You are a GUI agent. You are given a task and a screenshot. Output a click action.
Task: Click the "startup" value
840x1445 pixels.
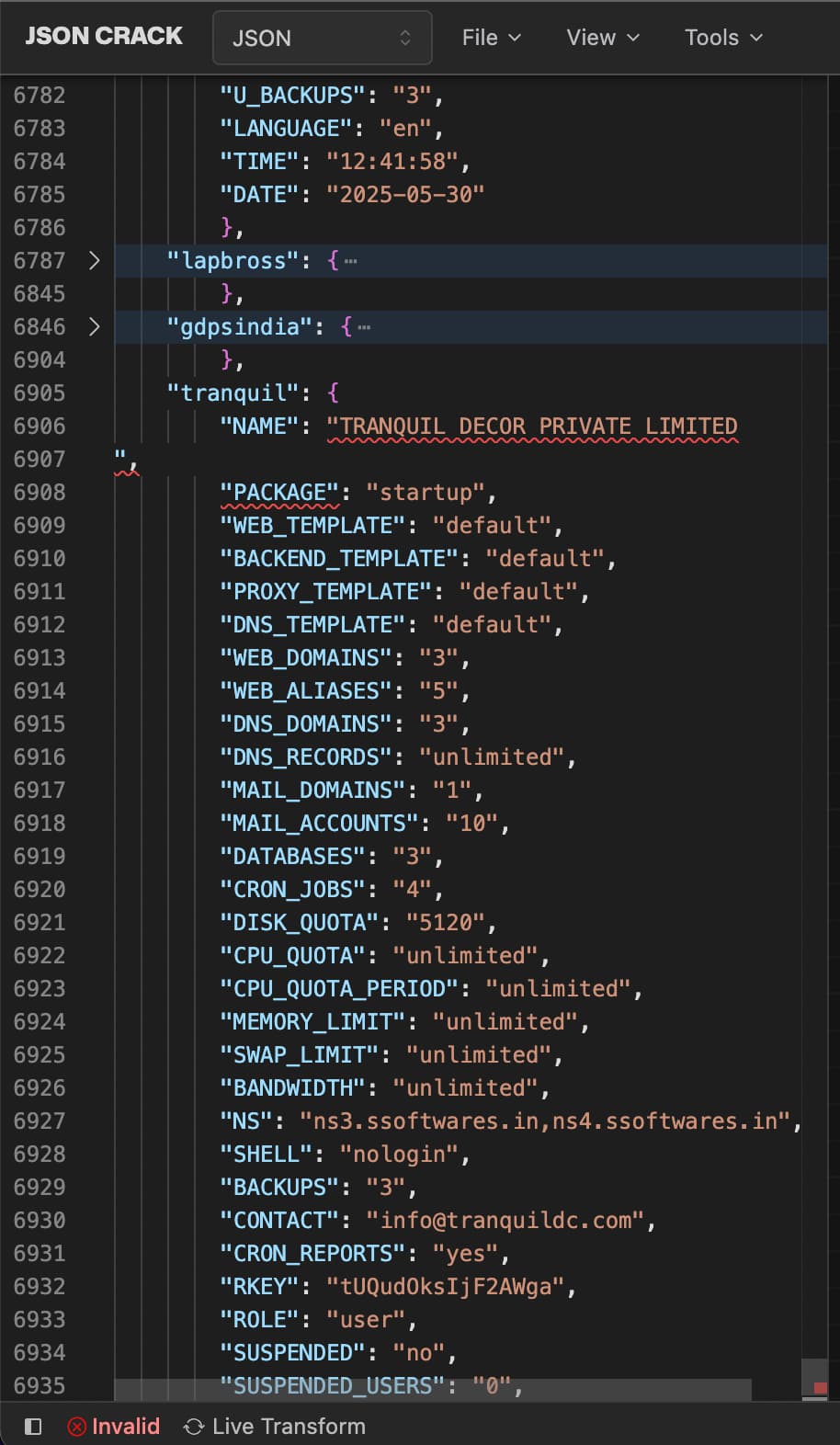tap(426, 492)
